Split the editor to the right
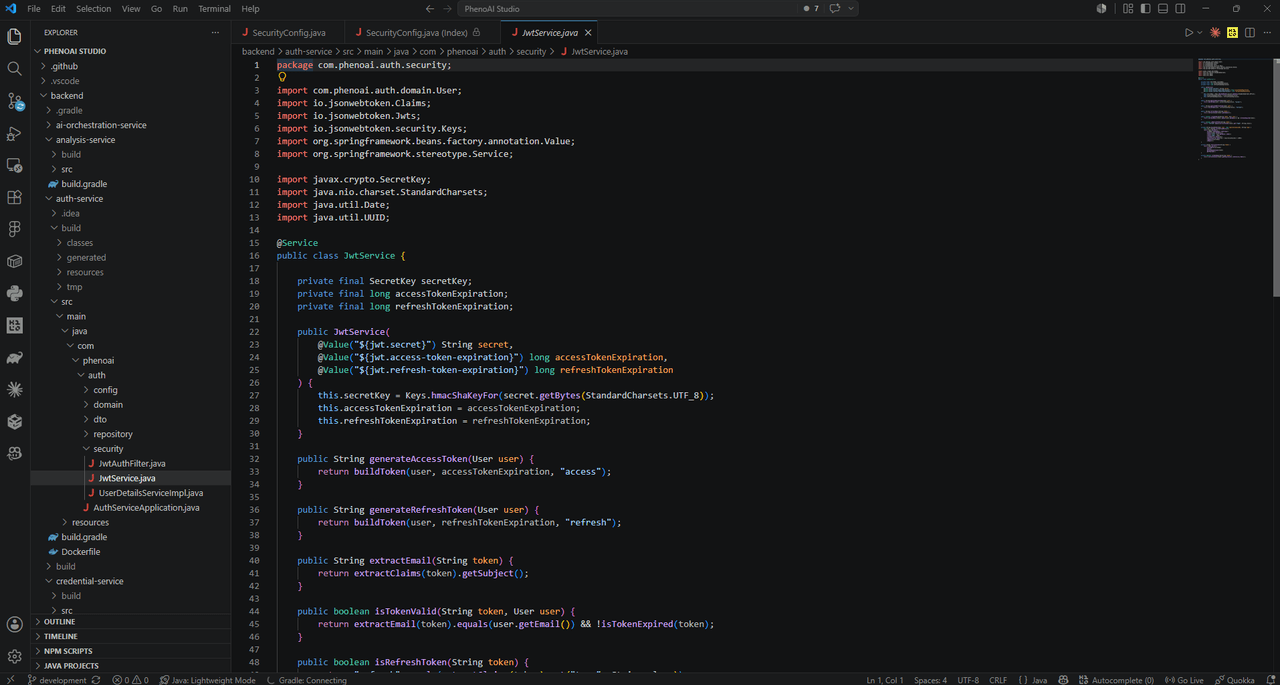This screenshot has width=1280, height=685. pos(1249,33)
